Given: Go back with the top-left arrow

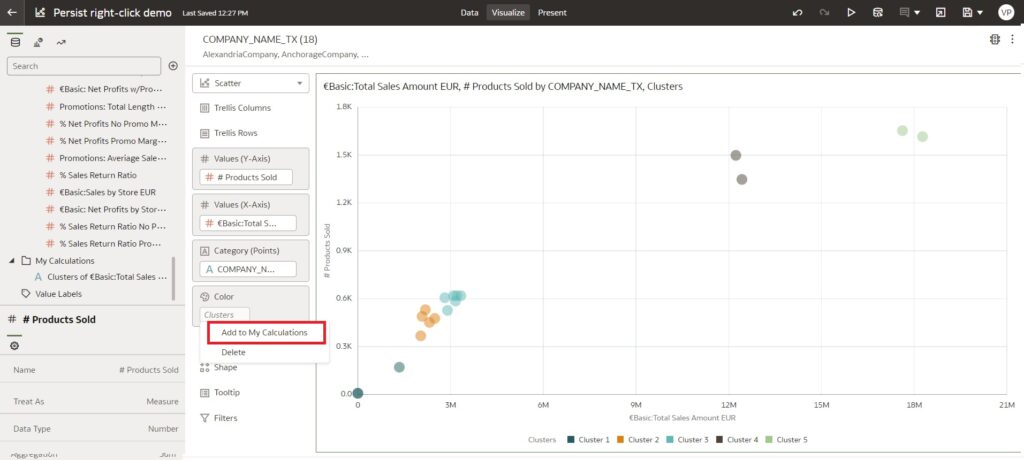Looking at the screenshot, I should (12, 12).
